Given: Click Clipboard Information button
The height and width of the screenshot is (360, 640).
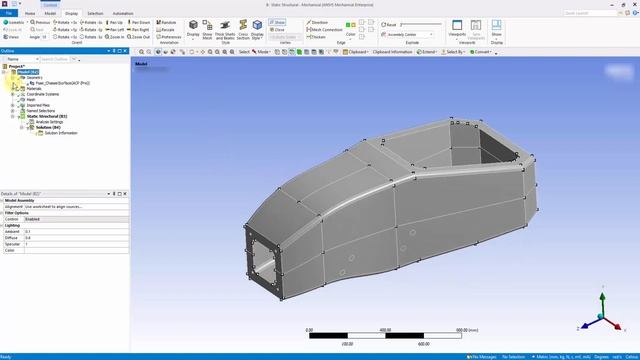Looking at the screenshot, I should (x=392, y=52).
